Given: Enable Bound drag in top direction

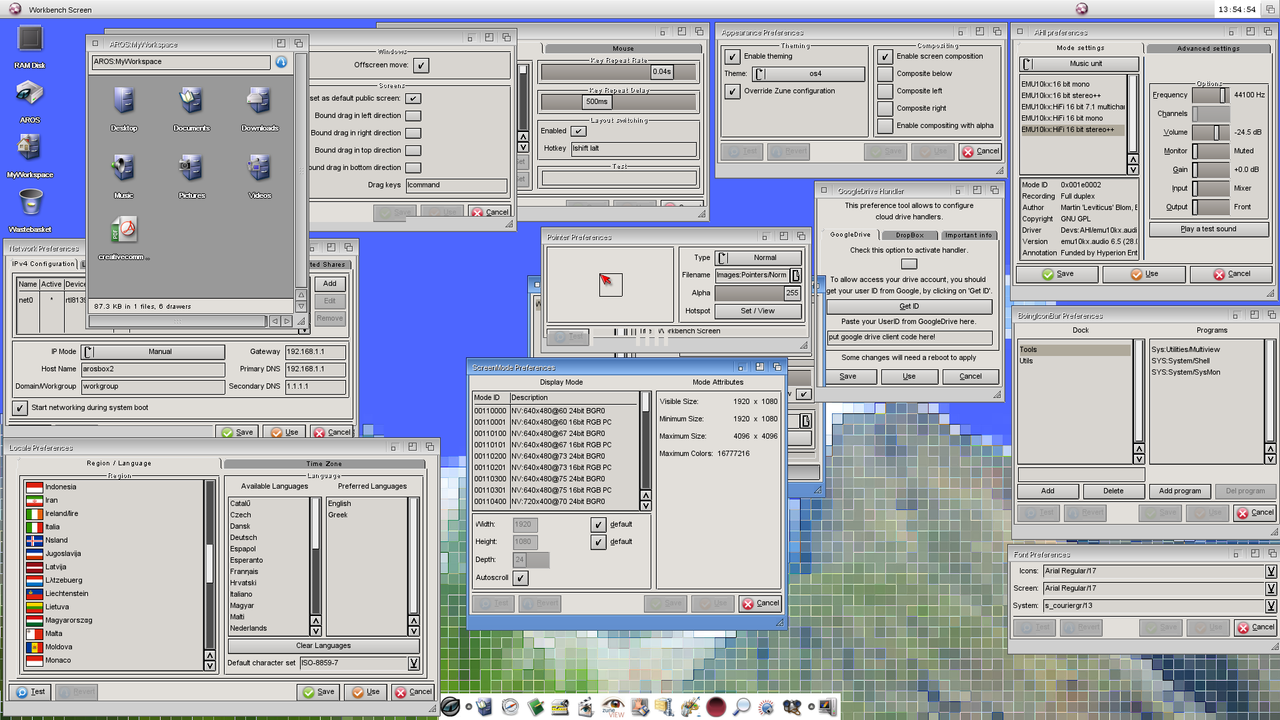Looking at the screenshot, I should point(413,150).
